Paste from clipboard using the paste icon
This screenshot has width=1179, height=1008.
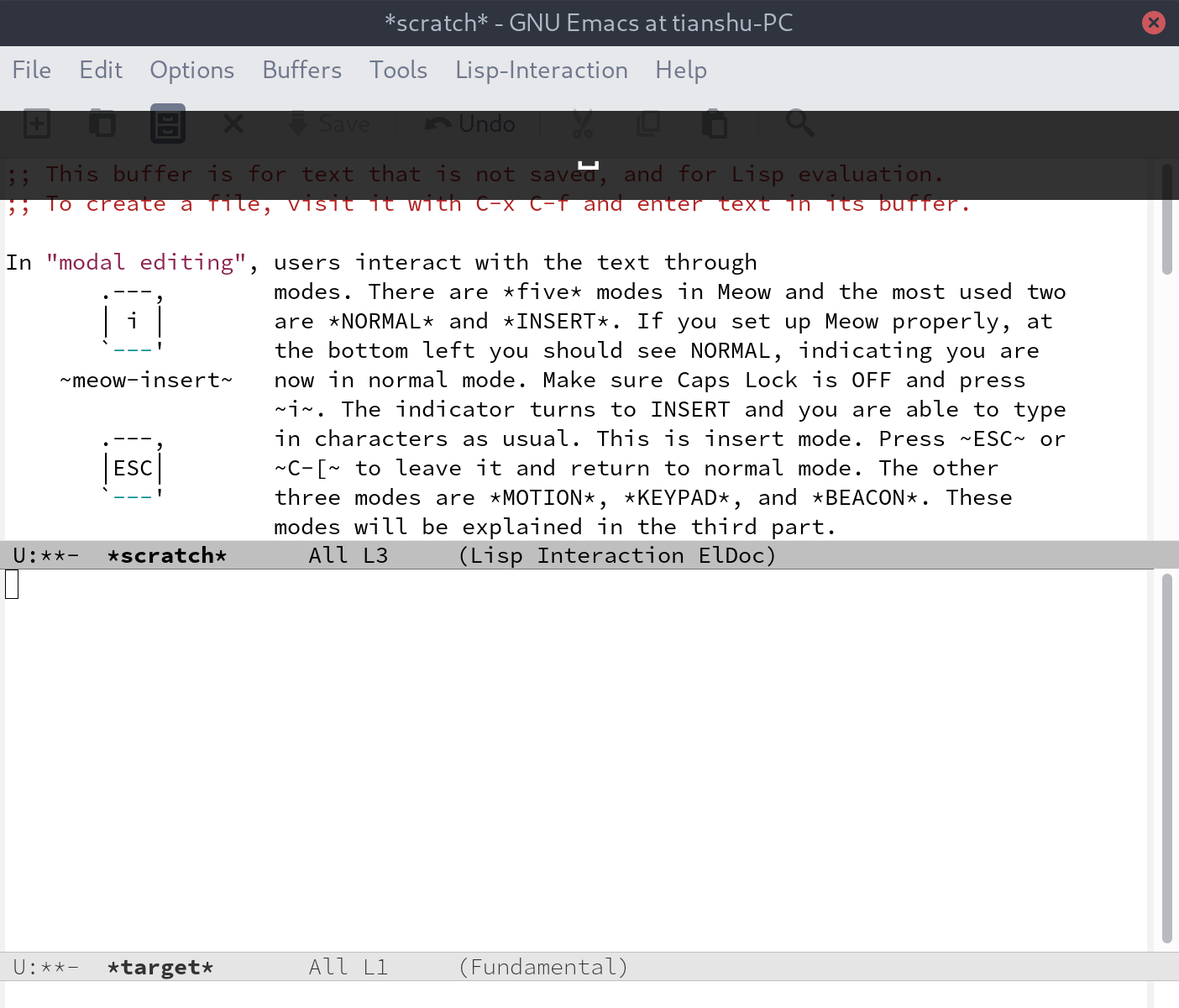(x=715, y=123)
